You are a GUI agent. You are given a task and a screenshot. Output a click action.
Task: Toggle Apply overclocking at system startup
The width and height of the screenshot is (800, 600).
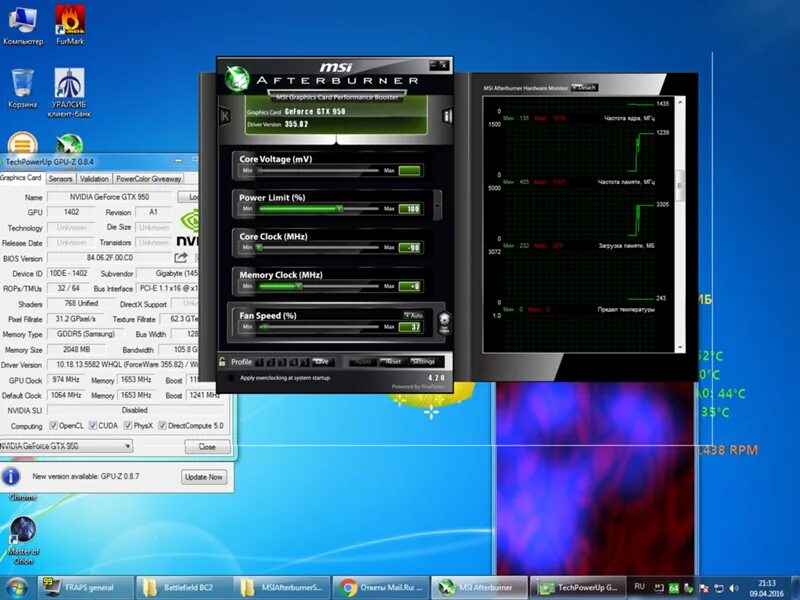pos(231,378)
